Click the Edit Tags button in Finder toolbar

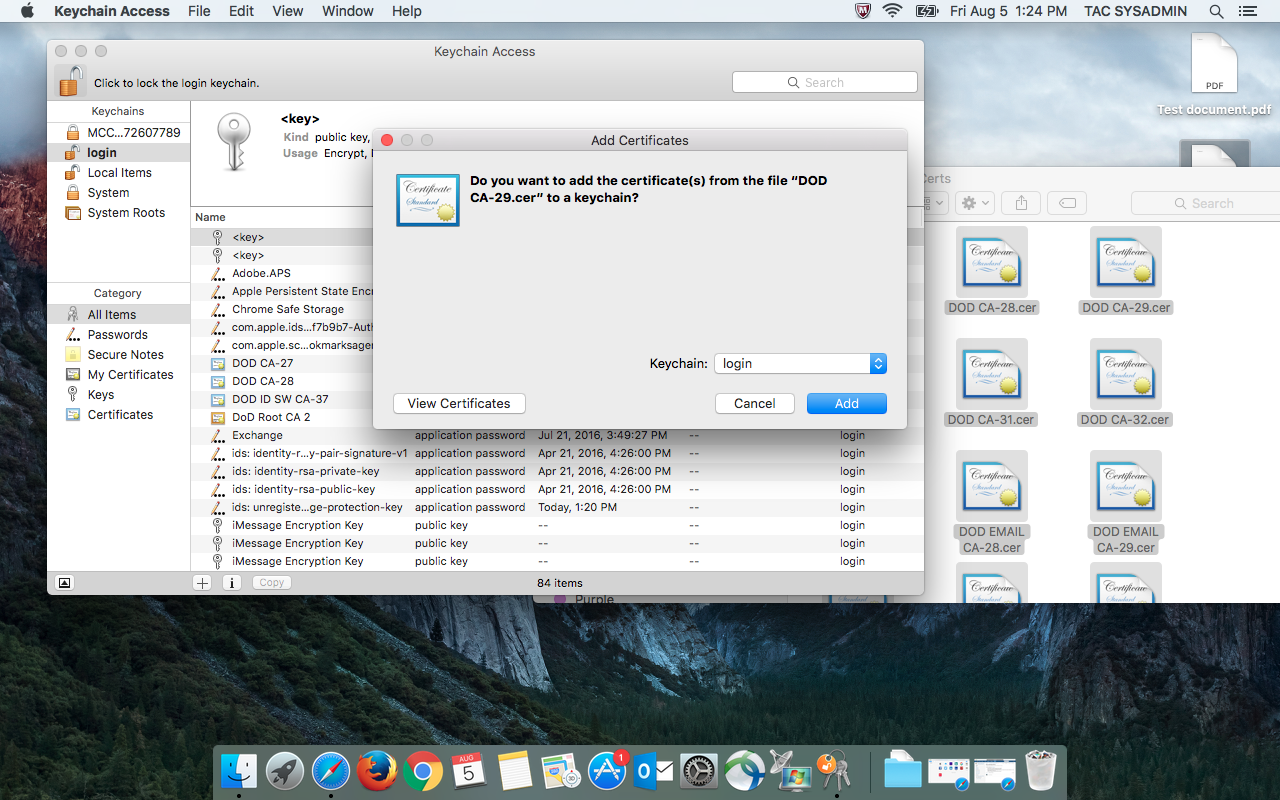(x=1067, y=203)
